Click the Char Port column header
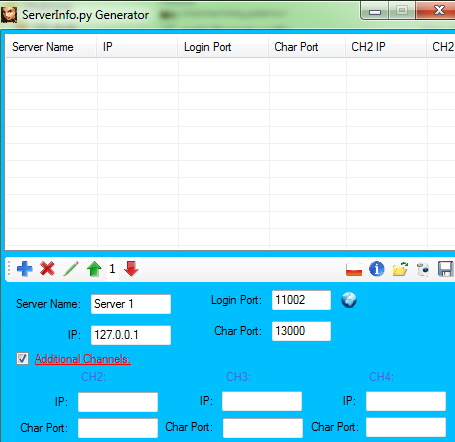Screen dimensions: 455x442 [x=307, y=47]
